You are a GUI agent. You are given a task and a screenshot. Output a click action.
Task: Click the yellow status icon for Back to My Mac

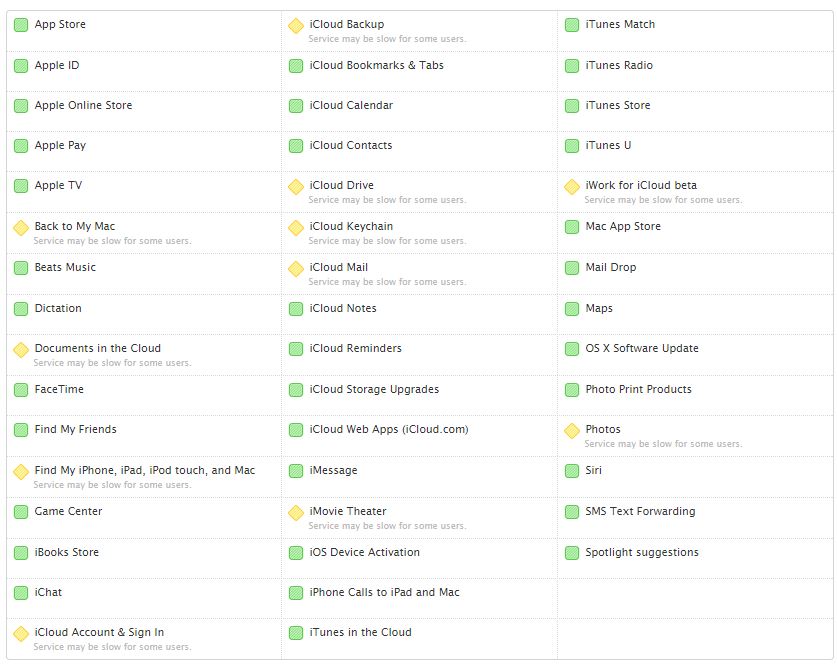pyautogui.click(x=21, y=227)
